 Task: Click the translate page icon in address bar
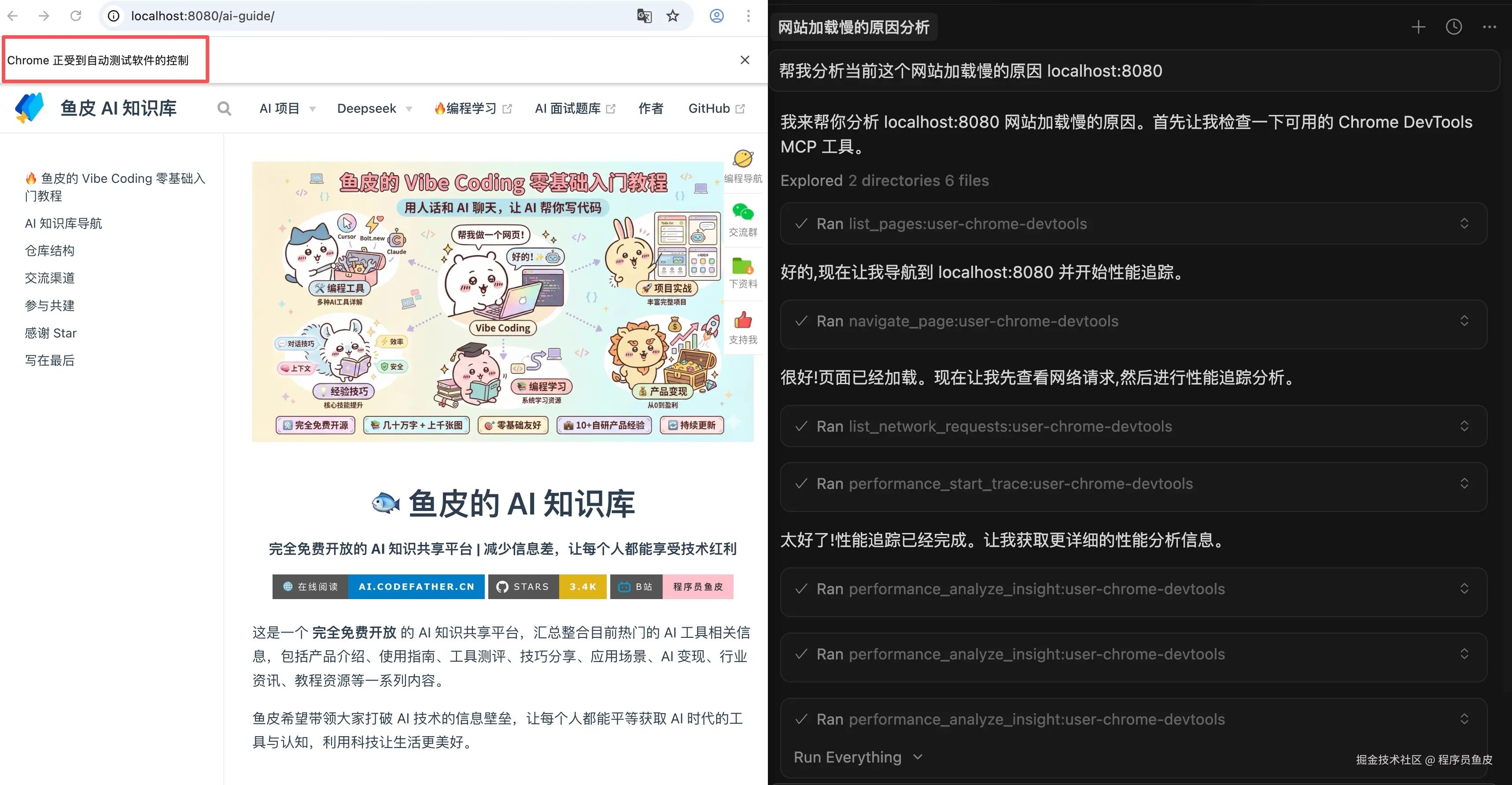644,16
